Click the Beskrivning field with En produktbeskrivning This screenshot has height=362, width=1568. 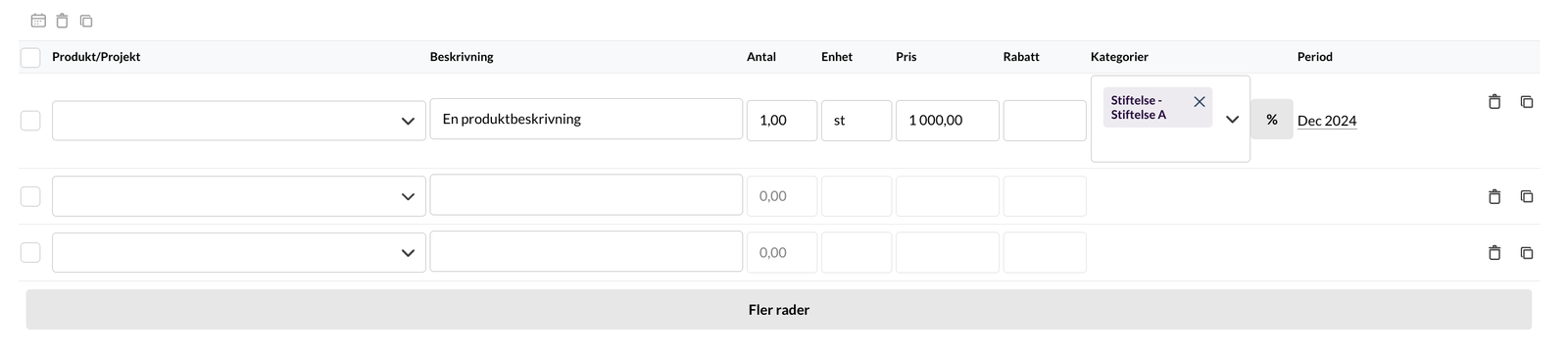coord(586,119)
